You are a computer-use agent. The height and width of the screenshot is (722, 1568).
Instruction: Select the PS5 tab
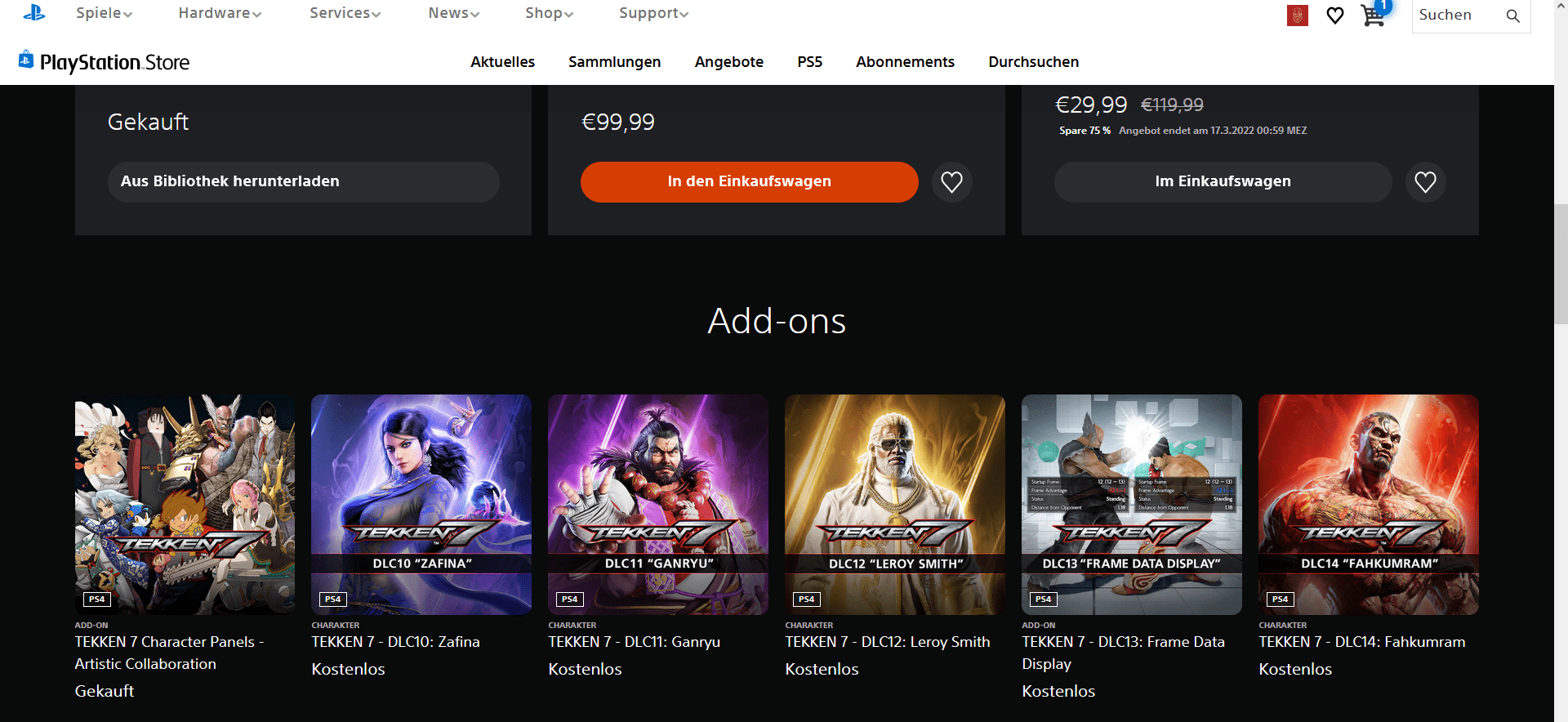[809, 62]
